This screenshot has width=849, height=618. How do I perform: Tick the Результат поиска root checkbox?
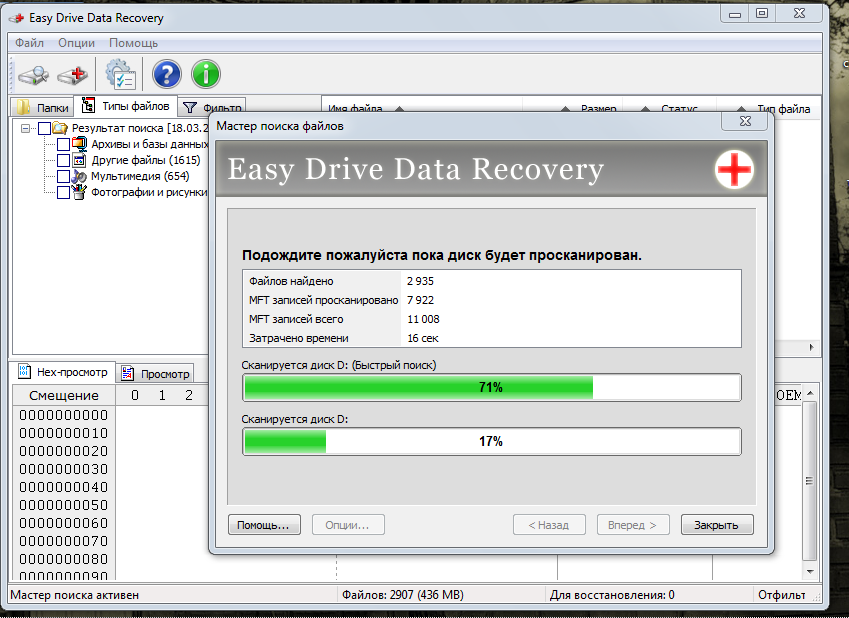point(44,128)
